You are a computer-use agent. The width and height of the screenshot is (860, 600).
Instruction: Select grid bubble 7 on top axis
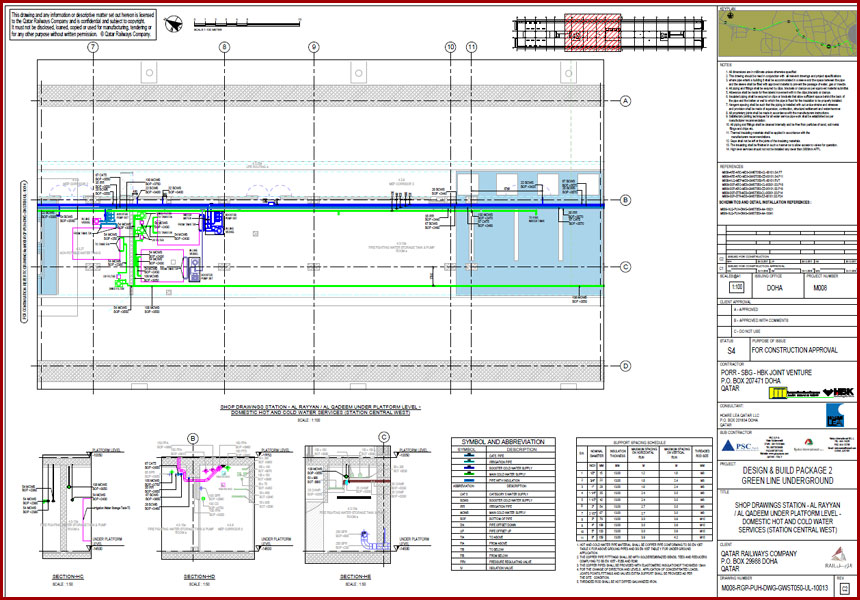pyautogui.click(x=93, y=47)
